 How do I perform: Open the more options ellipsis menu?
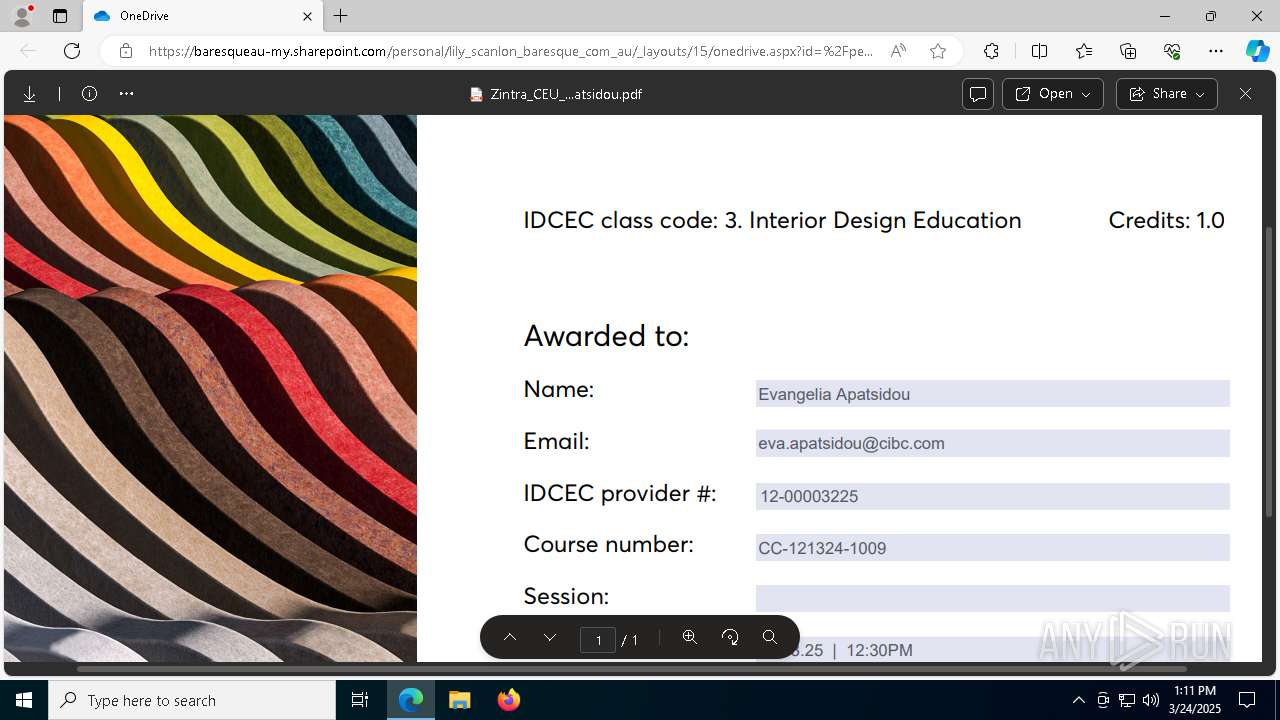[x=126, y=94]
